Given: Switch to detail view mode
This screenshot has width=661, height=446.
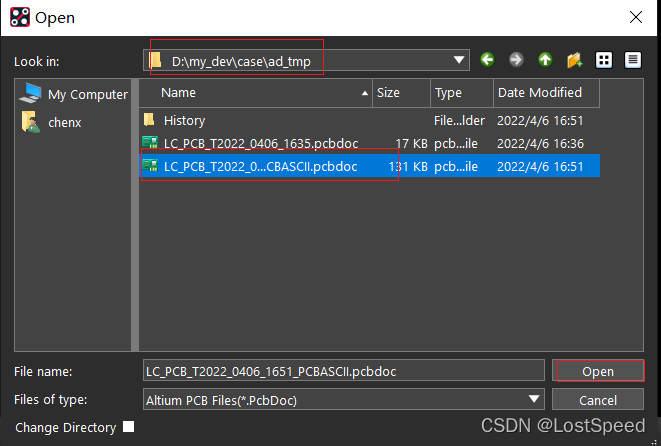Looking at the screenshot, I should 632,60.
